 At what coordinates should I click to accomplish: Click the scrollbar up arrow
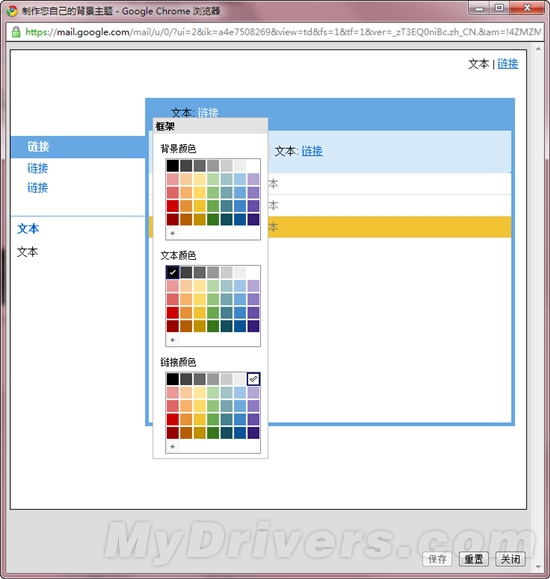pyautogui.click(x=538, y=49)
